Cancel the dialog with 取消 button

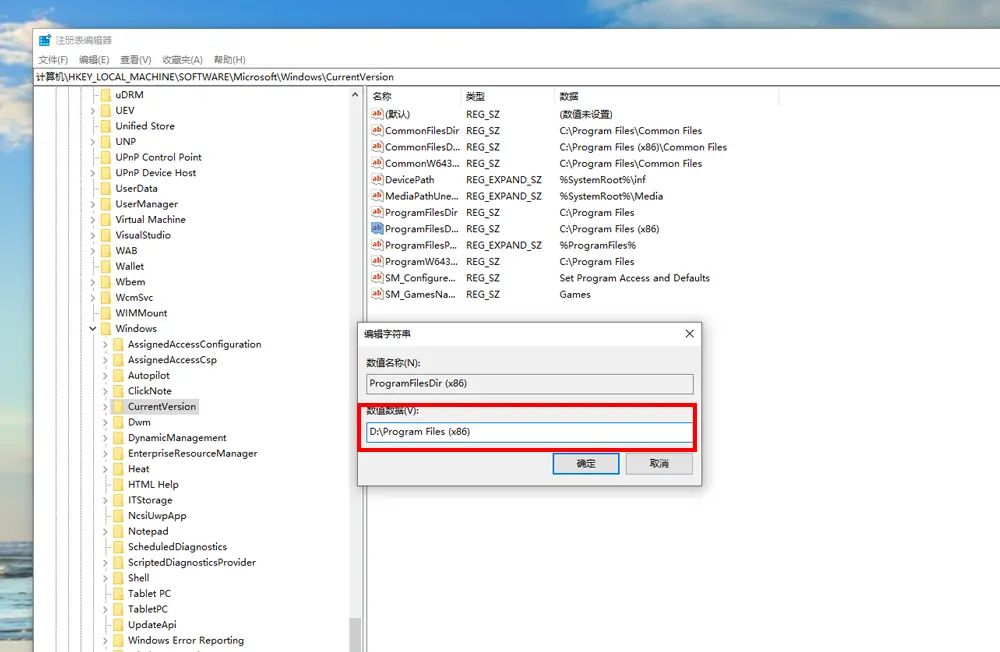click(x=659, y=464)
